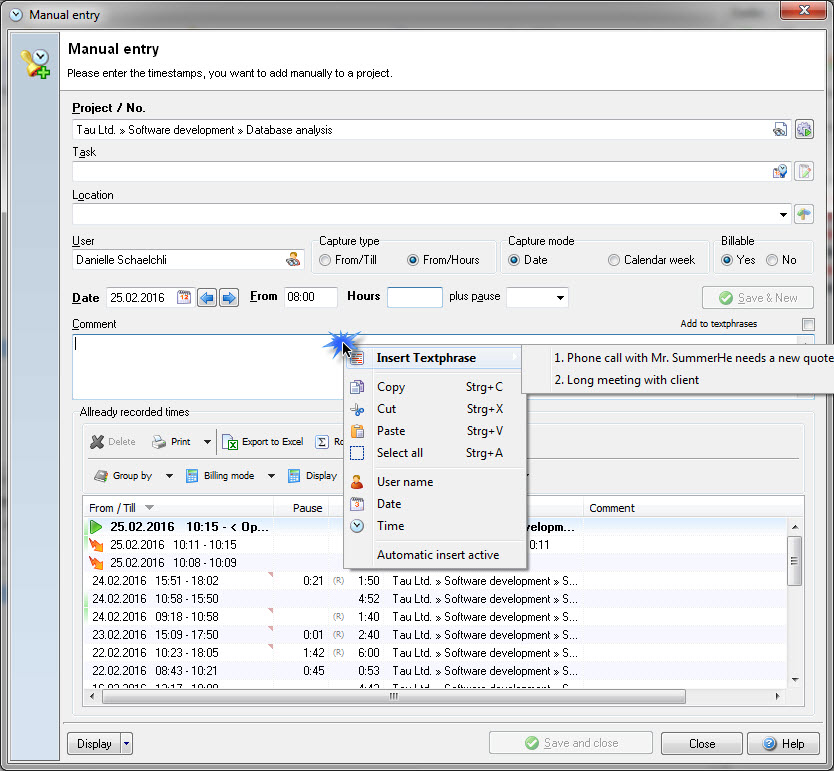Check the Add to textphrases checkbox

tap(808, 324)
